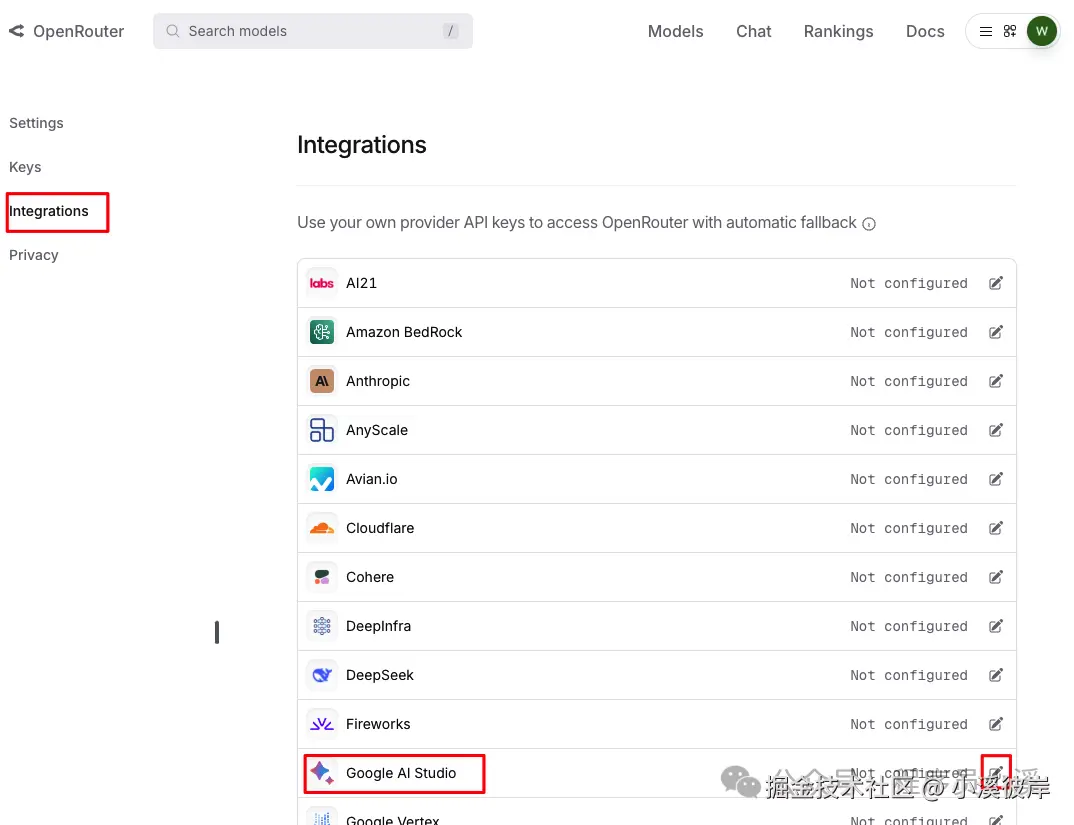1074x825 pixels.
Task: Edit the Anthropic integration with the pencil icon
Action: [x=995, y=380]
